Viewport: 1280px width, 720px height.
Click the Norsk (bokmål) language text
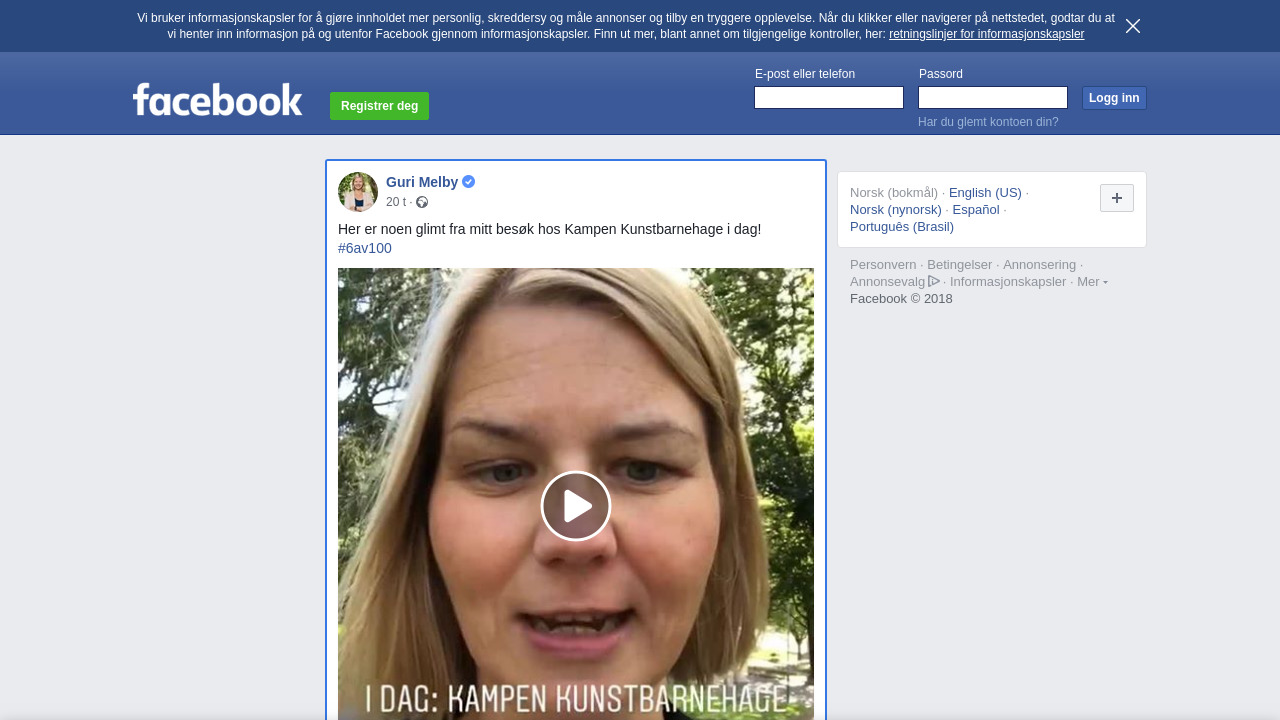(x=894, y=193)
